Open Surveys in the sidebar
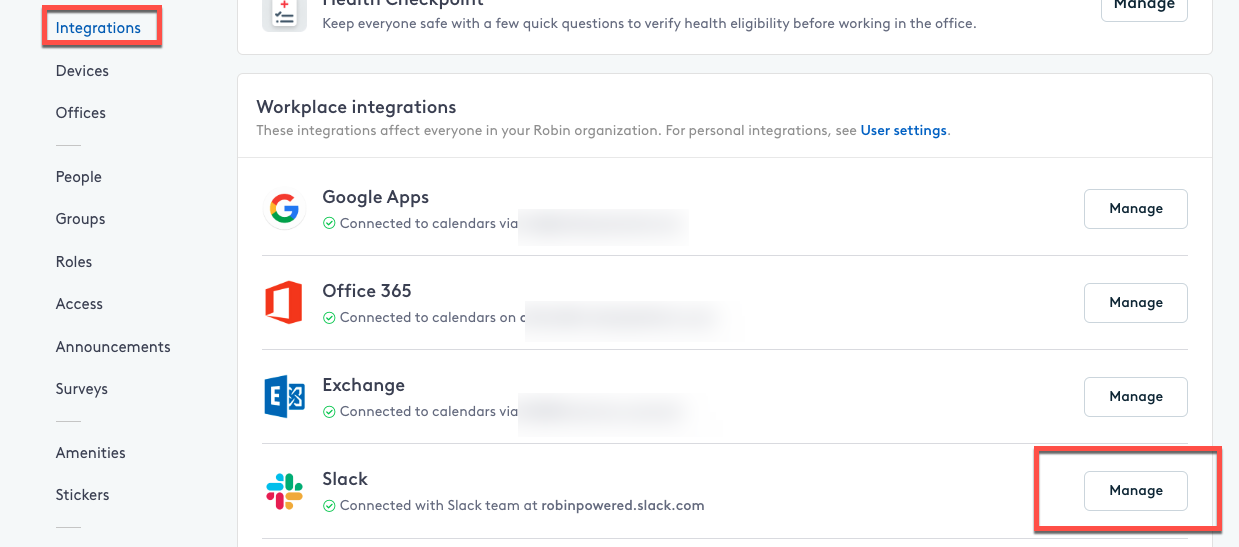 (x=82, y=389)
